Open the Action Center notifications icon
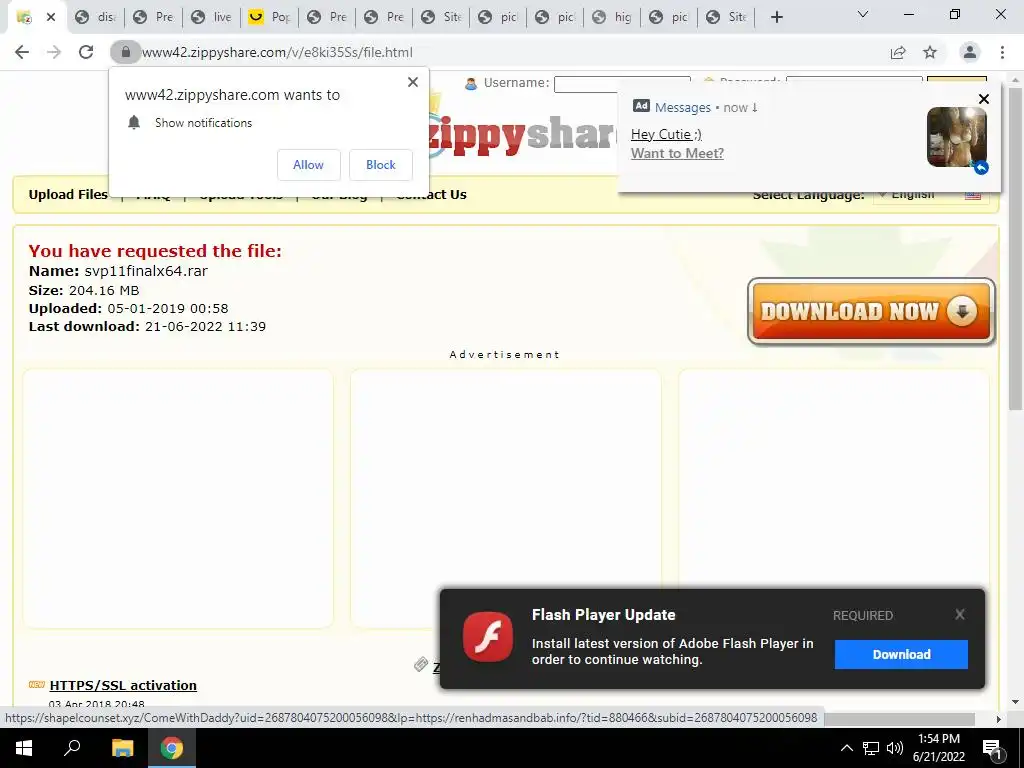 pyautogui.click(x=993, y=748)
